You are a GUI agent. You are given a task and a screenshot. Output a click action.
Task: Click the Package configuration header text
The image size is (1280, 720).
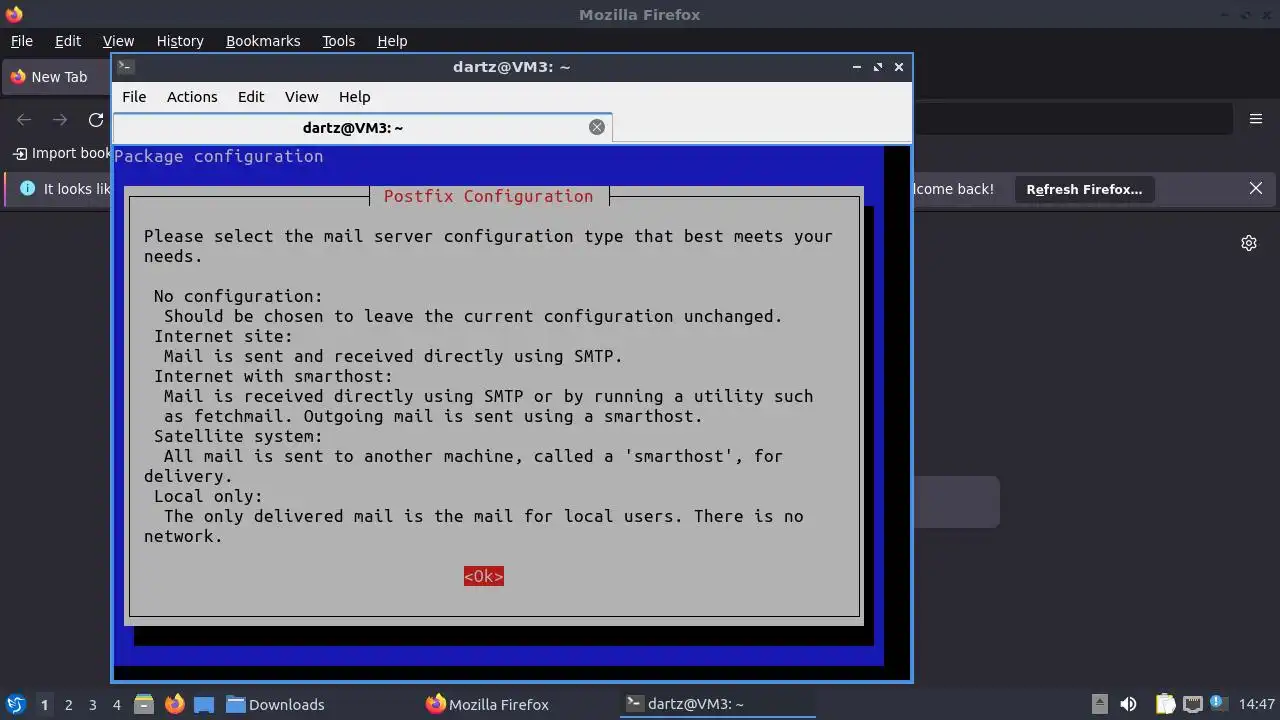point(218,156)
